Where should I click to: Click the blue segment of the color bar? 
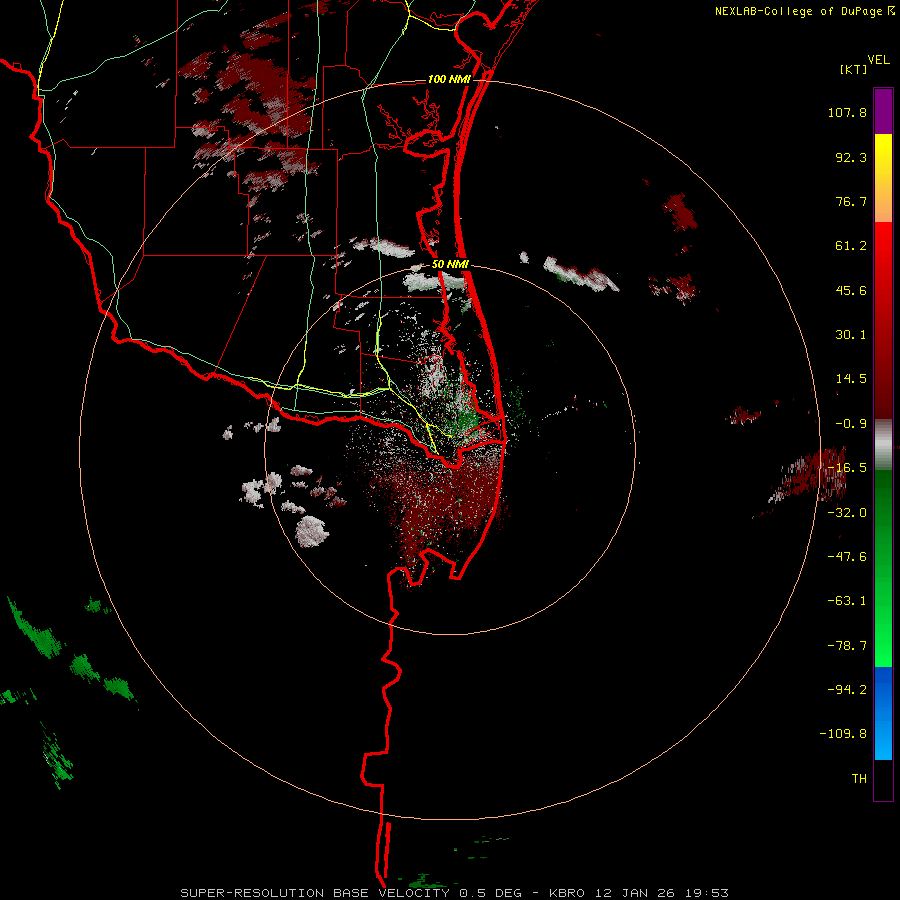pos(883,713)
